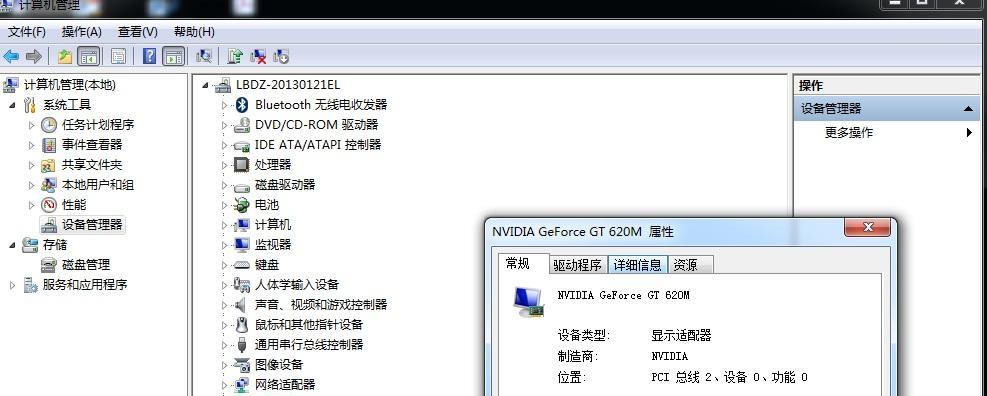Expand the 事件查看器 node

coord(31,145)
